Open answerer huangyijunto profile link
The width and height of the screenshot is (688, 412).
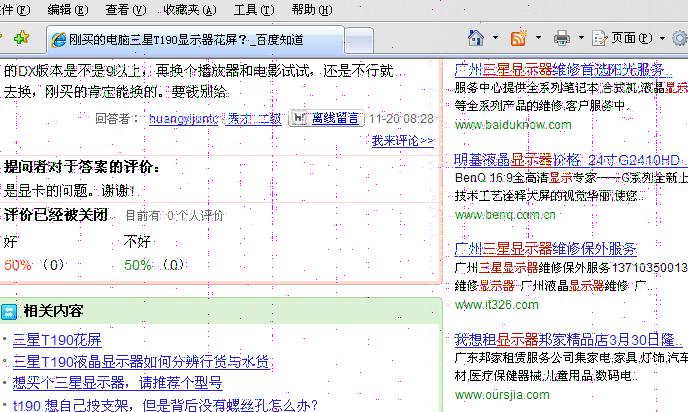(x=183, y=118)
